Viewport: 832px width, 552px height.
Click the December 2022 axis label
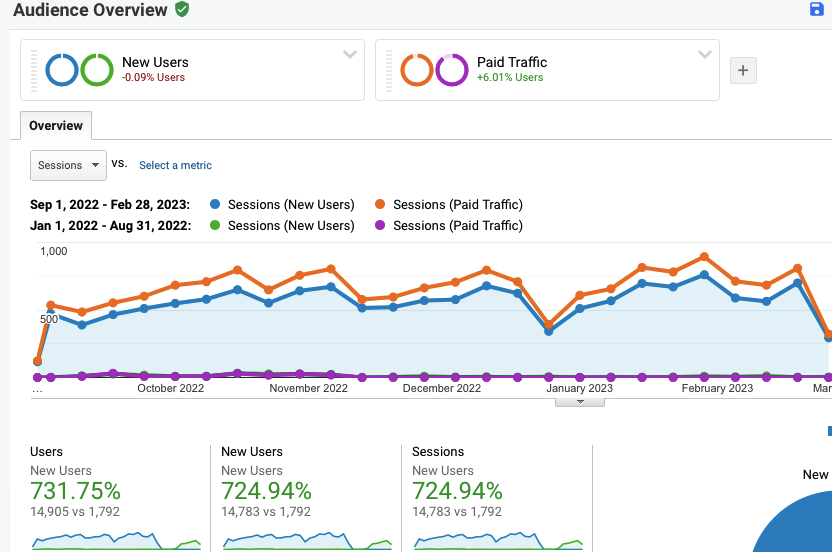point(442,388)
